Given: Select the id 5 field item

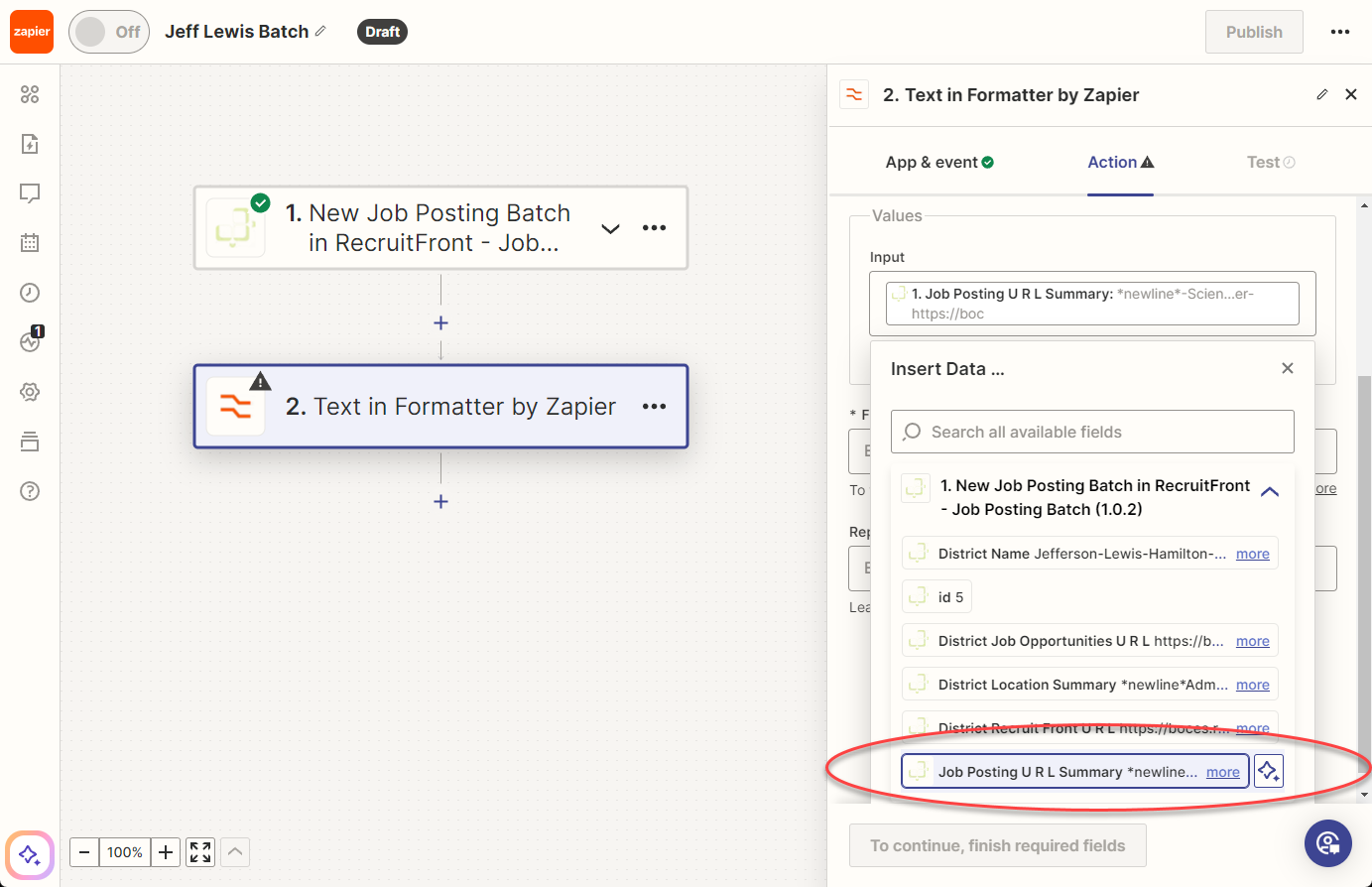Looking at the screenshot, I should point(936,597).
